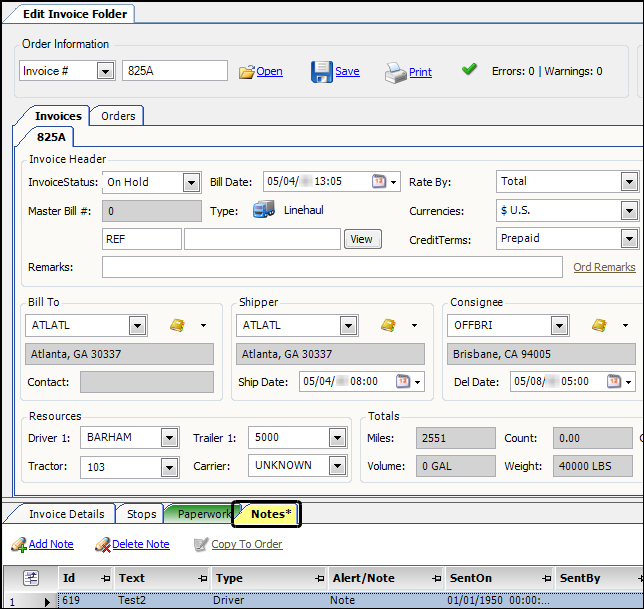Click the green validation checkmark icon
Viewport: 644px width, 609px height.
click(x=469, y=69)
